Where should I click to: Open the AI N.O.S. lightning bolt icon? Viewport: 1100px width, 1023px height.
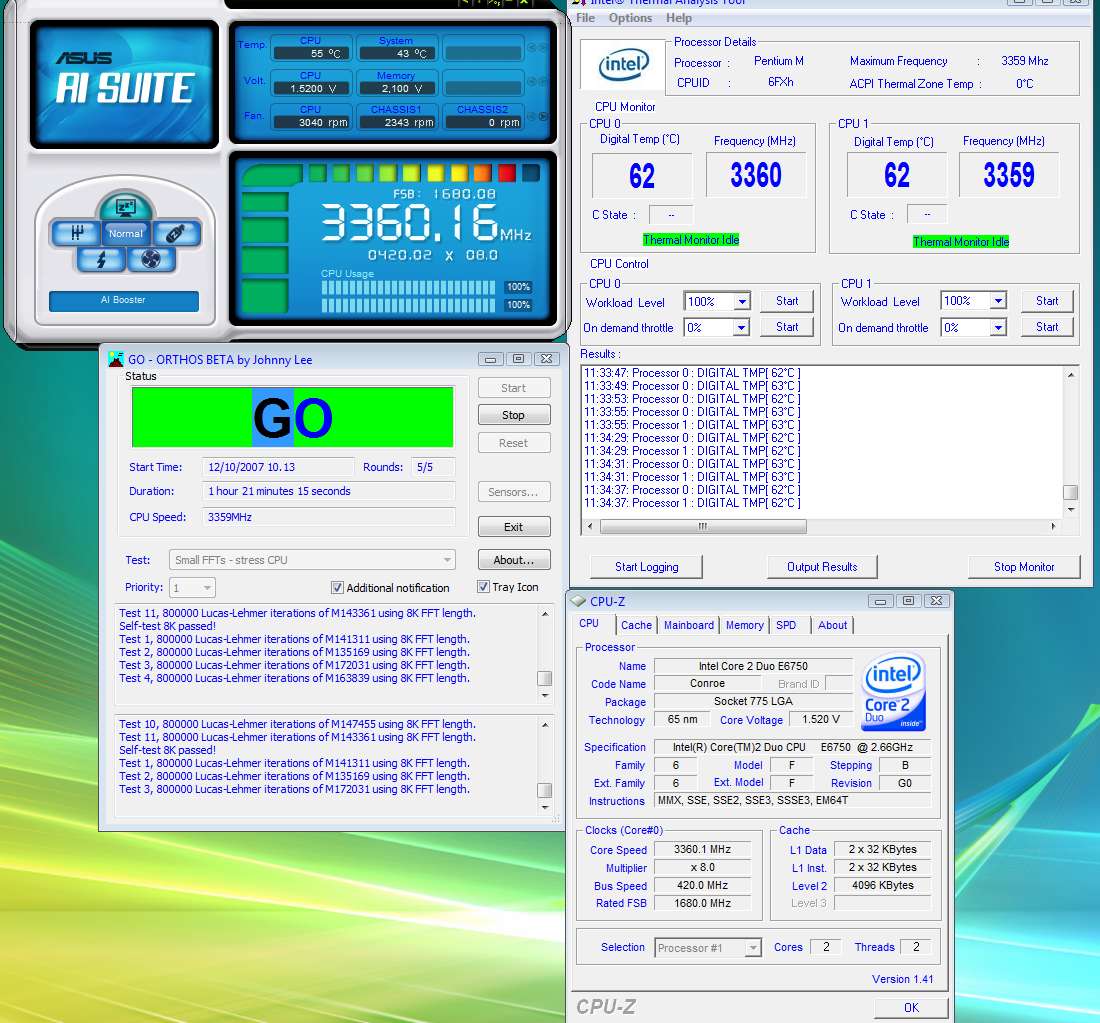tap(101, 260)
